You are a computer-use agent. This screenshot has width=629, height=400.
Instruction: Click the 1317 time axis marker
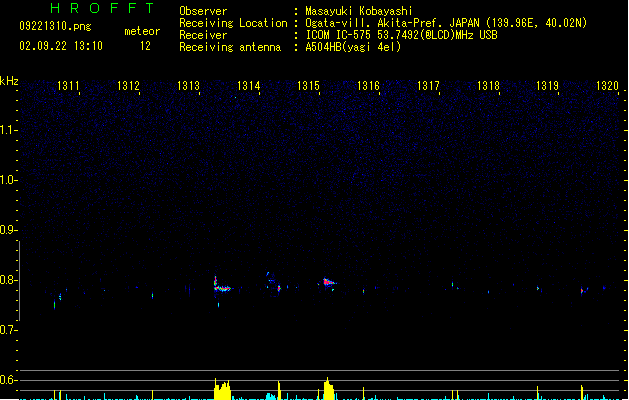pos(428,86)
